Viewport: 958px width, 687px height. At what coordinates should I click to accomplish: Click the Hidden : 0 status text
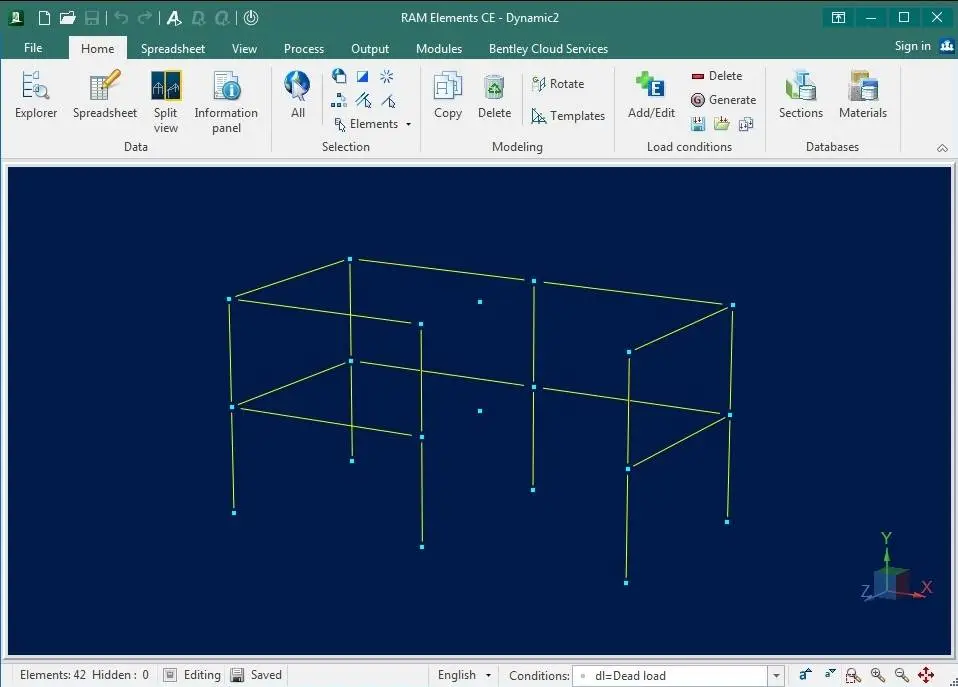(x=120, y=675)
